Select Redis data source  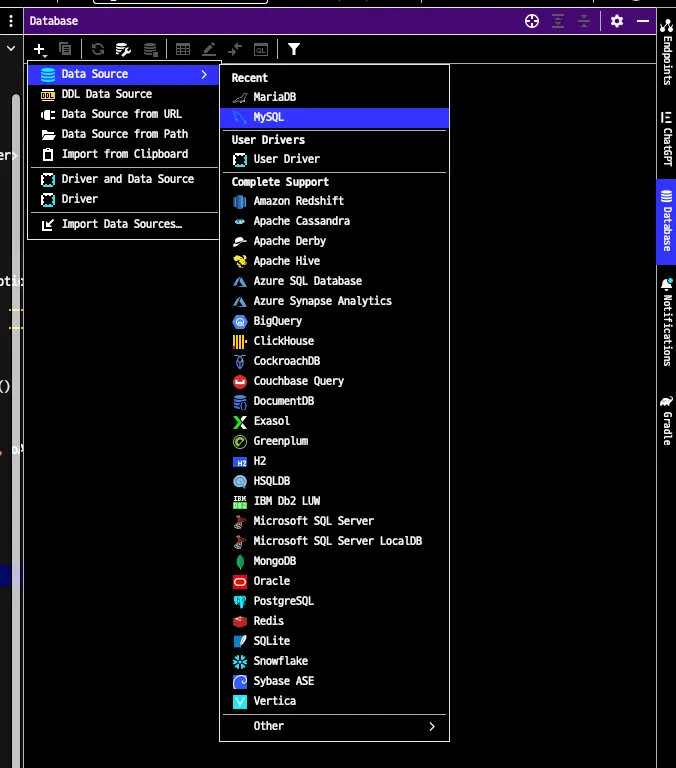[x=334, y=621]
